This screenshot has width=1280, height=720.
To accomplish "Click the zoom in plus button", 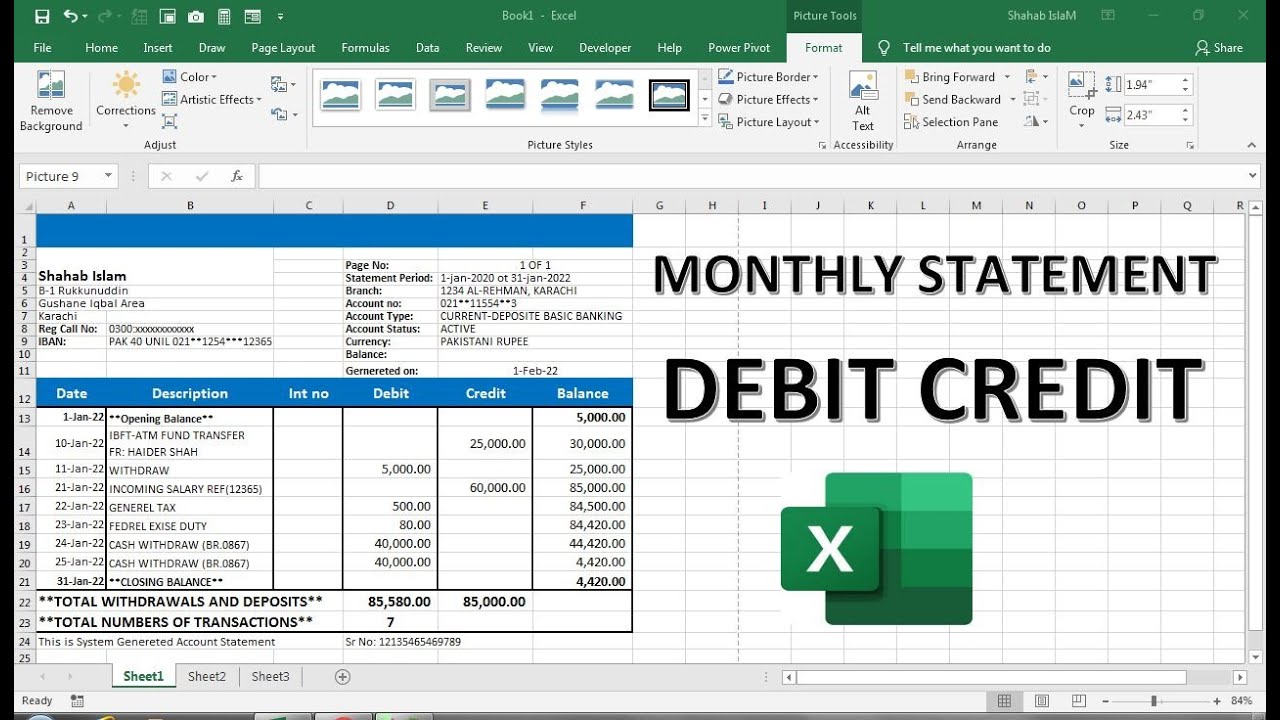I will pyautogui.click(x=1219, y=701).
